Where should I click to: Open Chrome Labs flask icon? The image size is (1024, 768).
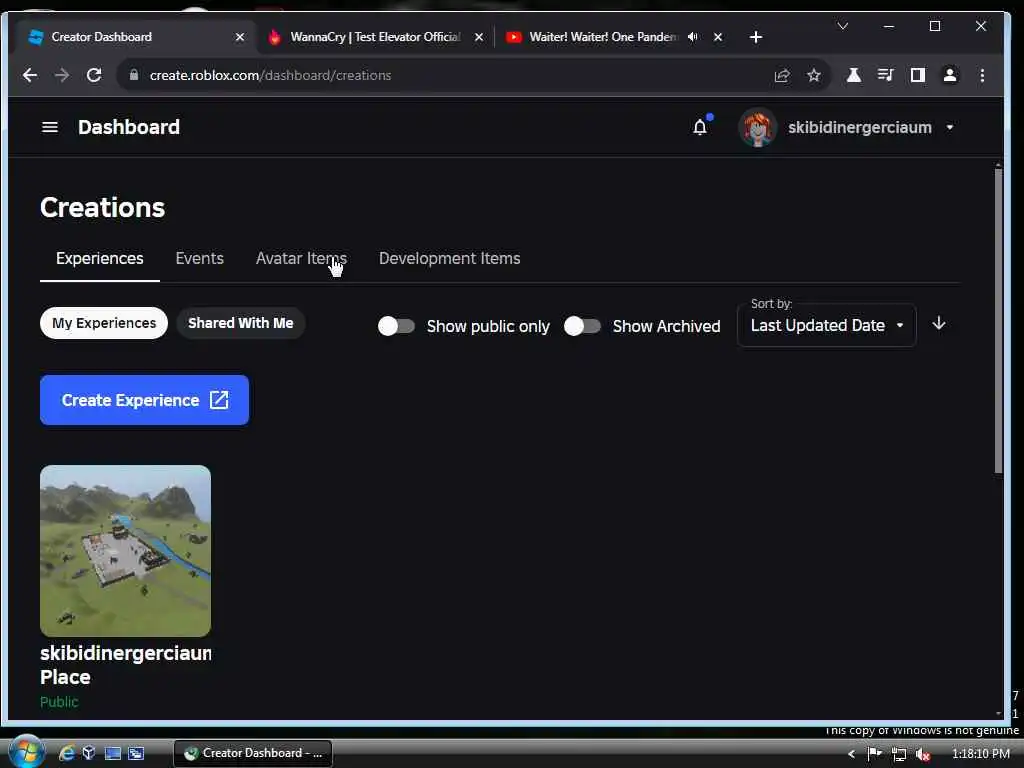point(854,75)
